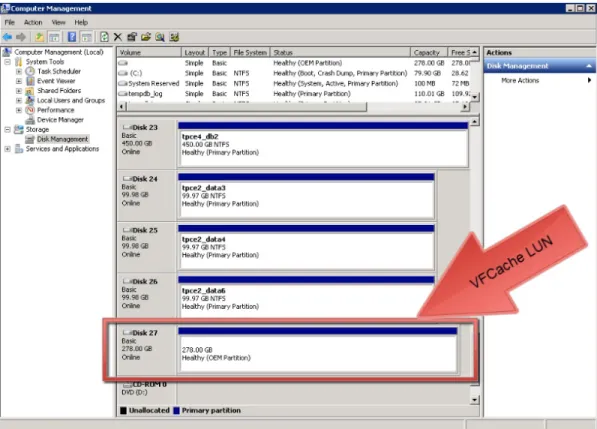Viewport: 597px width, 429px height.
Task: Sort by Volume column header
Action: pos(149,52)
